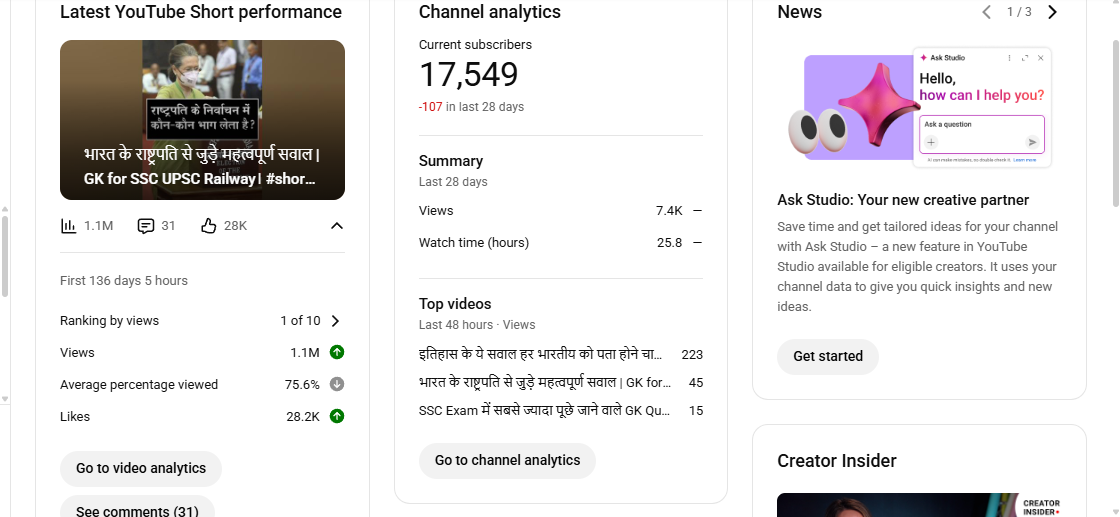1120x517 pixels.
Task: Click the comments icon showing 31
Action: coord(146,226)
